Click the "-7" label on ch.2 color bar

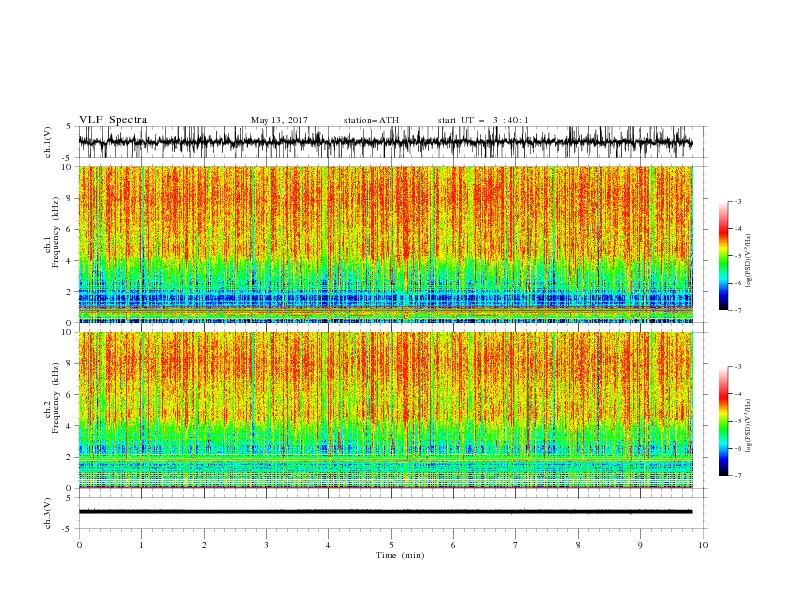point(738,476)
